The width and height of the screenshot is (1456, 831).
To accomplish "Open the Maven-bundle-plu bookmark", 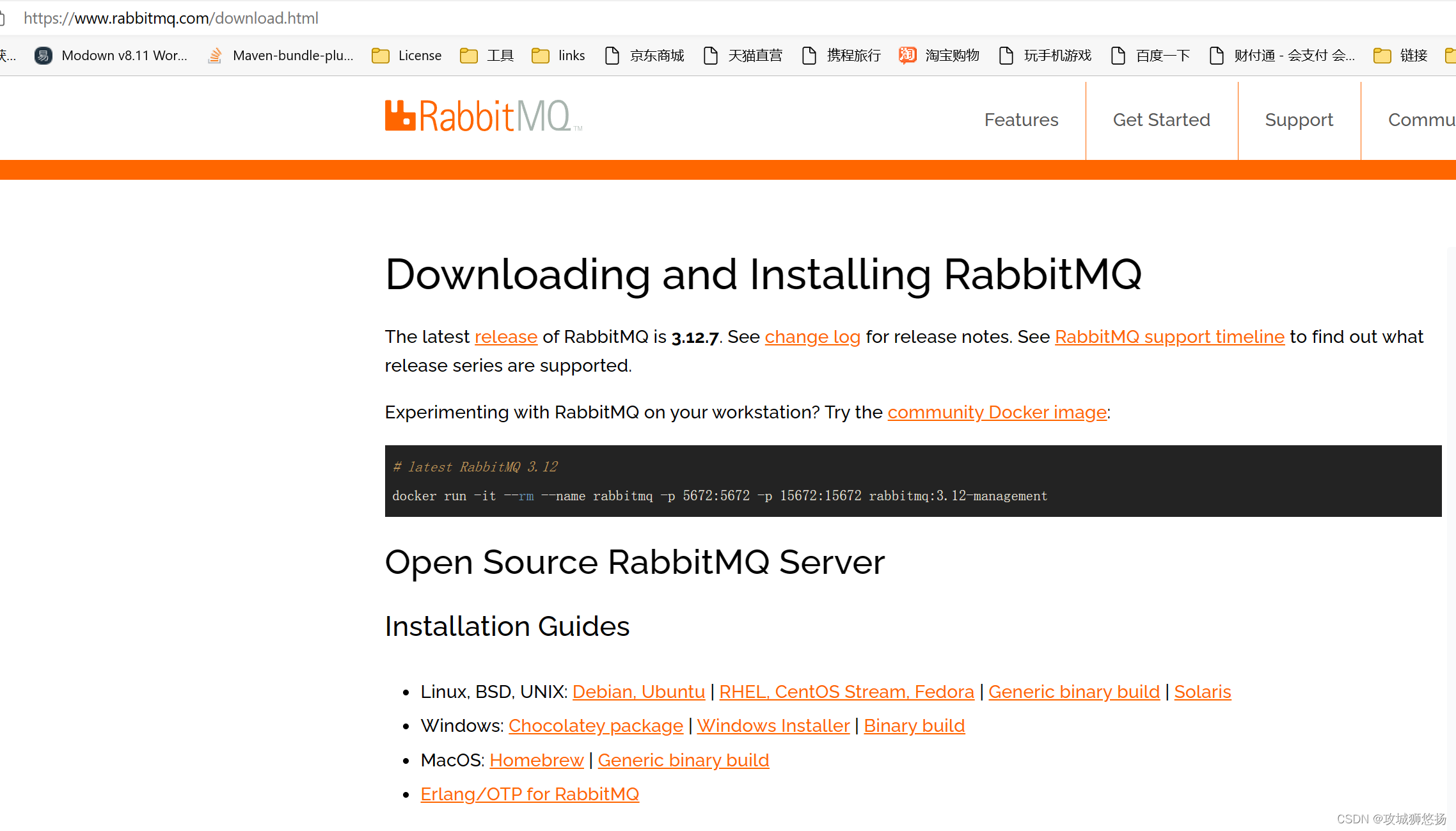I will tap(280, 56).
